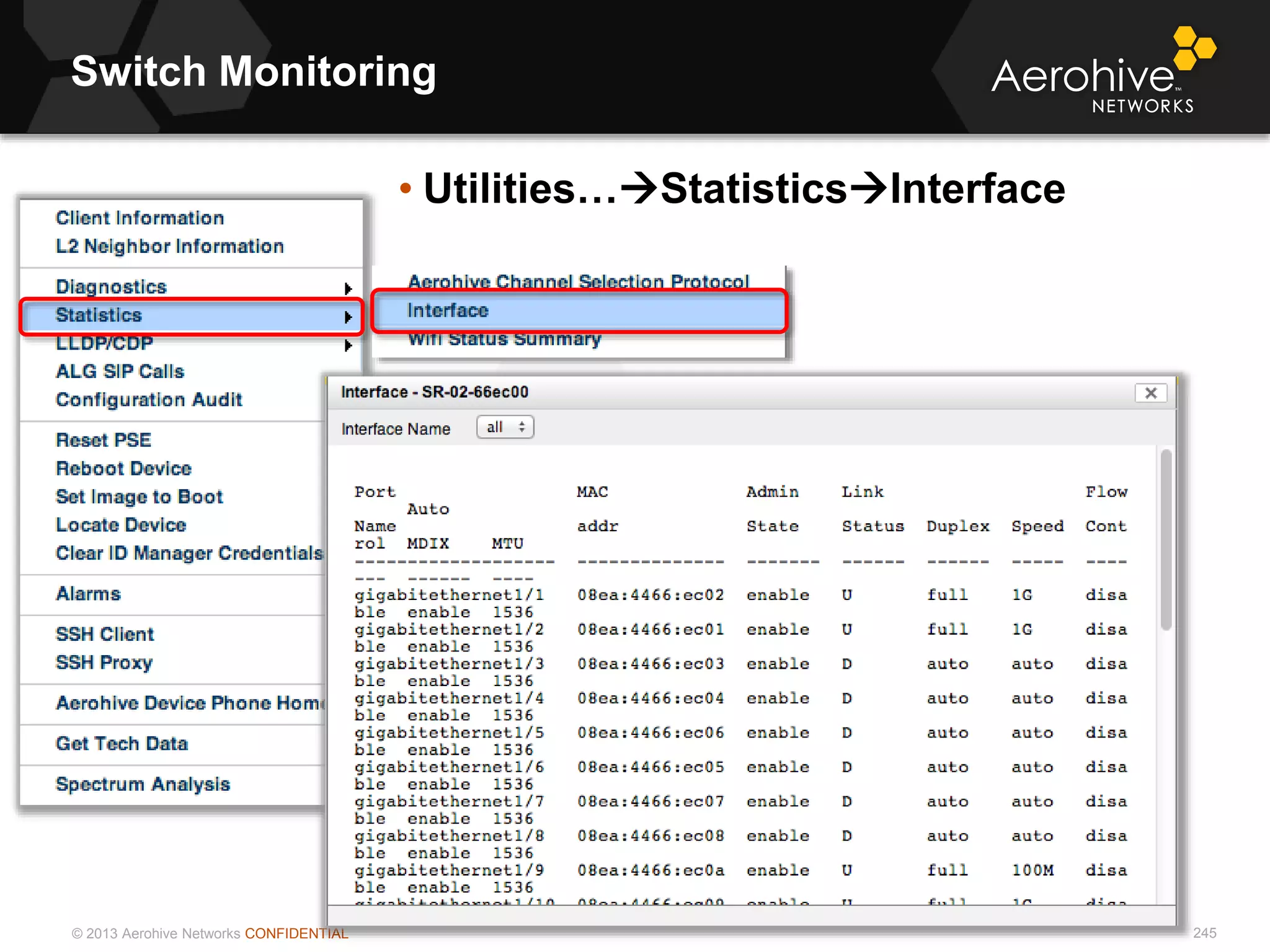This screenshot has width=1270, height=952.
Task: Click the gigabitethernet1/1 port row
Action: click(x=740, y=603)
